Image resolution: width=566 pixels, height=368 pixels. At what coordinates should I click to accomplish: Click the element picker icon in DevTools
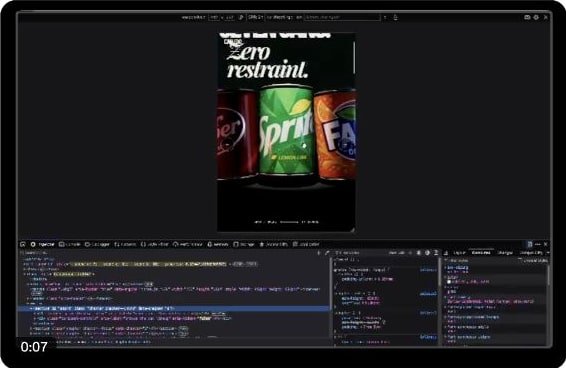23,244
